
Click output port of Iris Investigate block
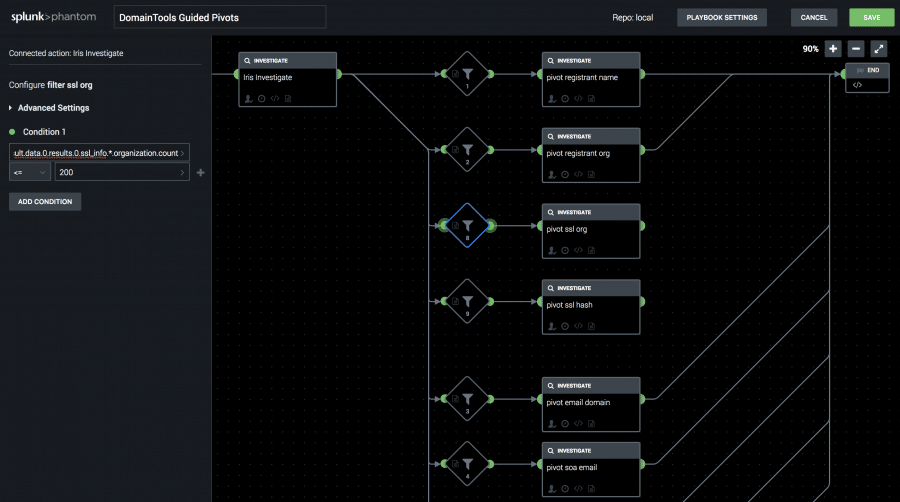pos(339,74)
